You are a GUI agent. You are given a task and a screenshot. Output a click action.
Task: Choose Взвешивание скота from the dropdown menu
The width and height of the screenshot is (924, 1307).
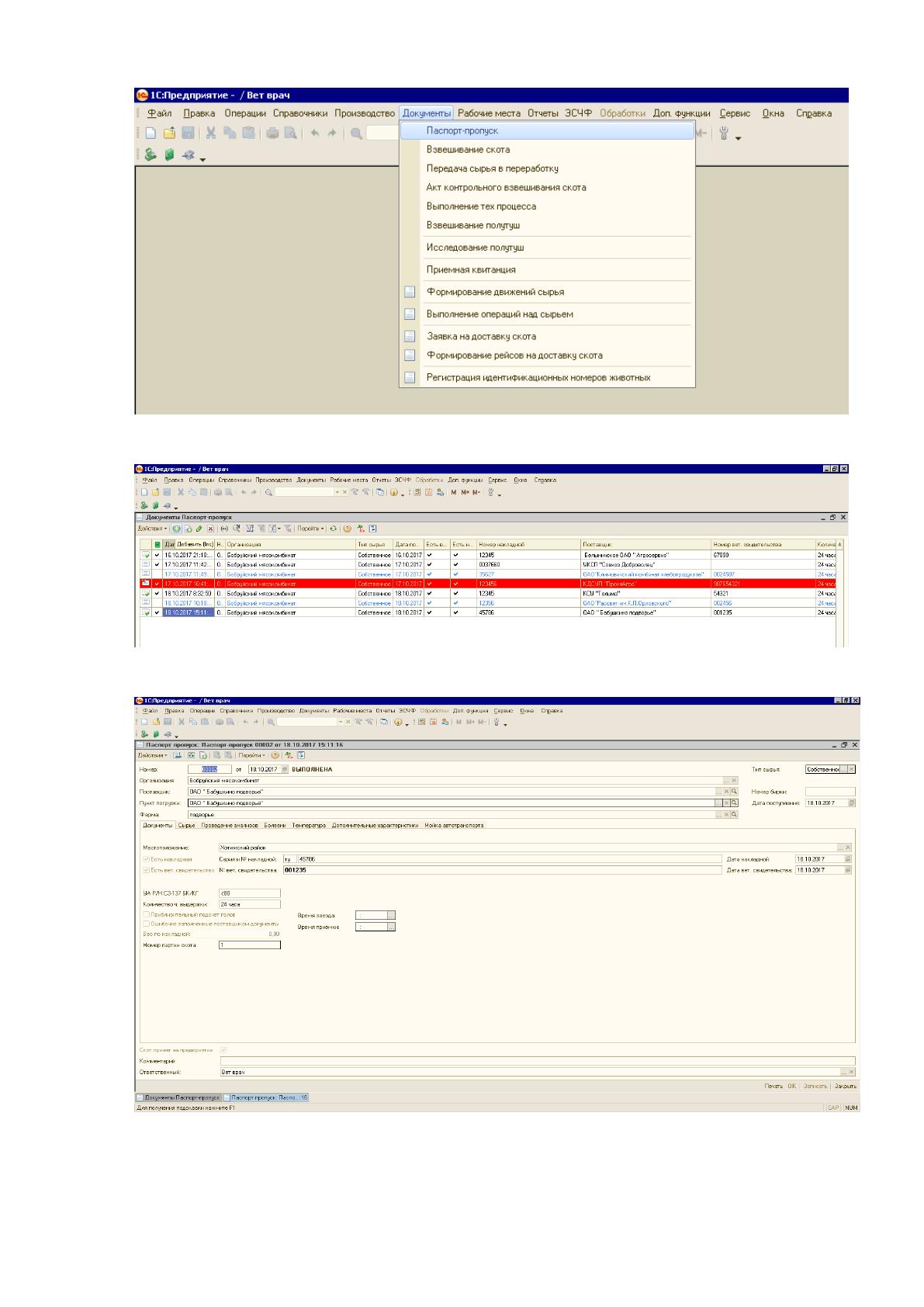(x=468, y=150)
